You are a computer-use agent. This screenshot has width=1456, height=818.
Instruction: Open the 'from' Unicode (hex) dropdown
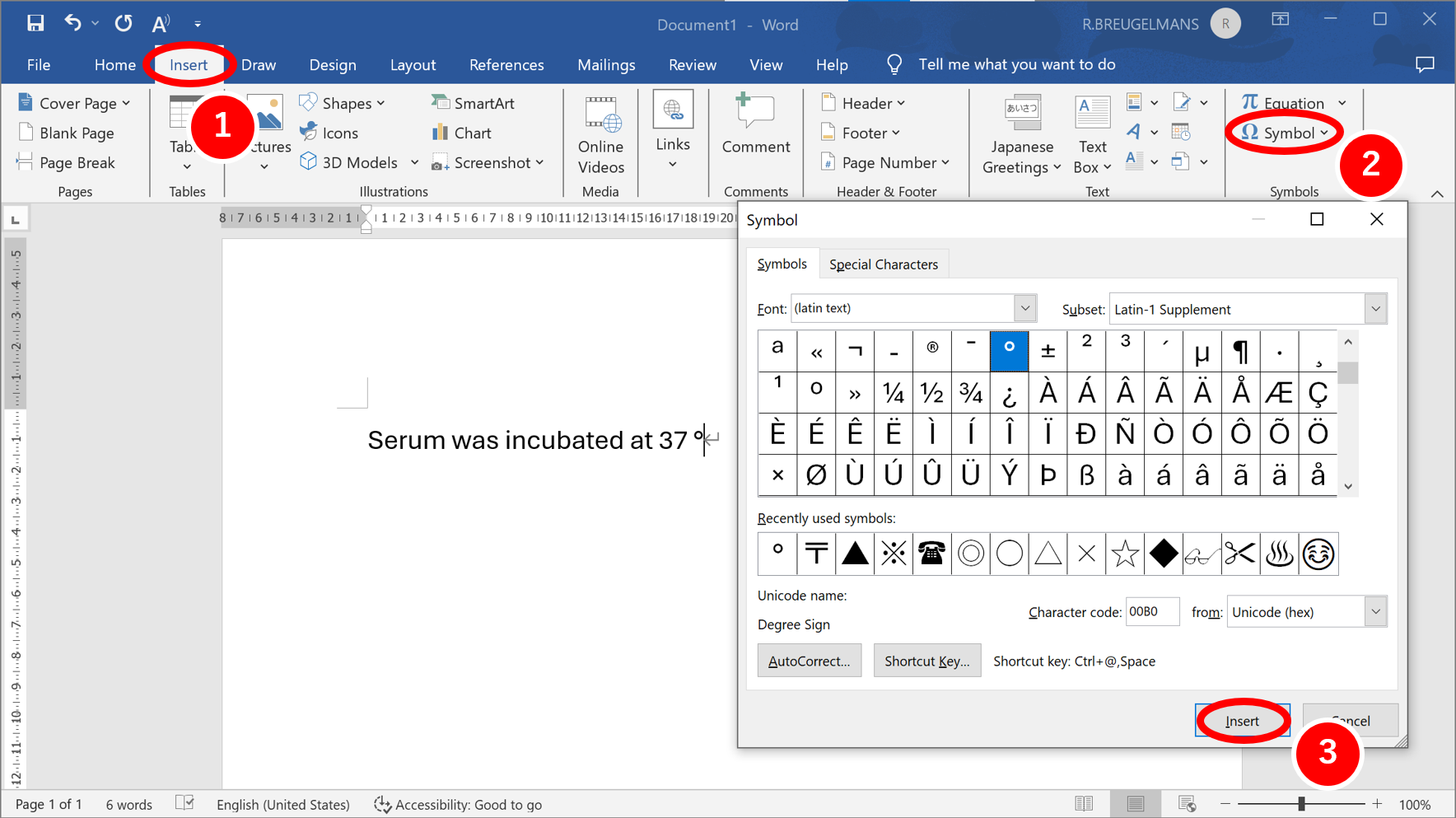tap(1375, 612)
